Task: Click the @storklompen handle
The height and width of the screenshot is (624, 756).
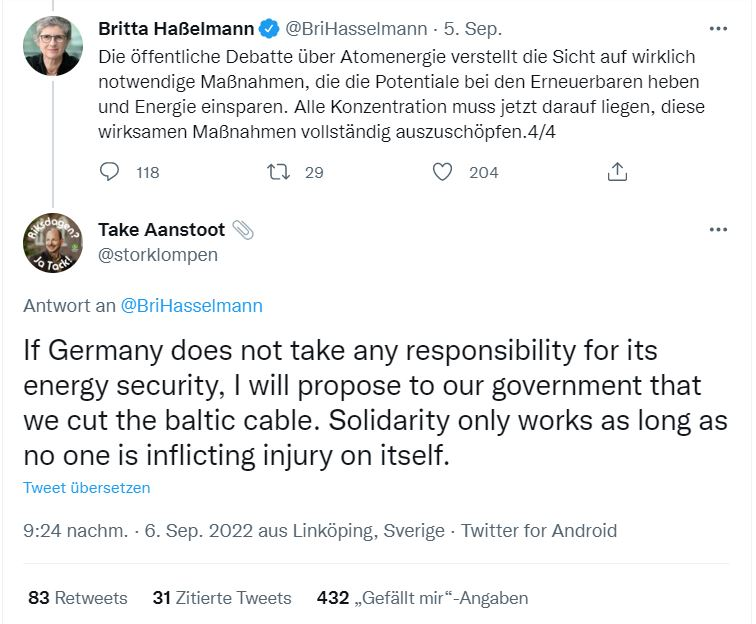Action: click(157, 255)
